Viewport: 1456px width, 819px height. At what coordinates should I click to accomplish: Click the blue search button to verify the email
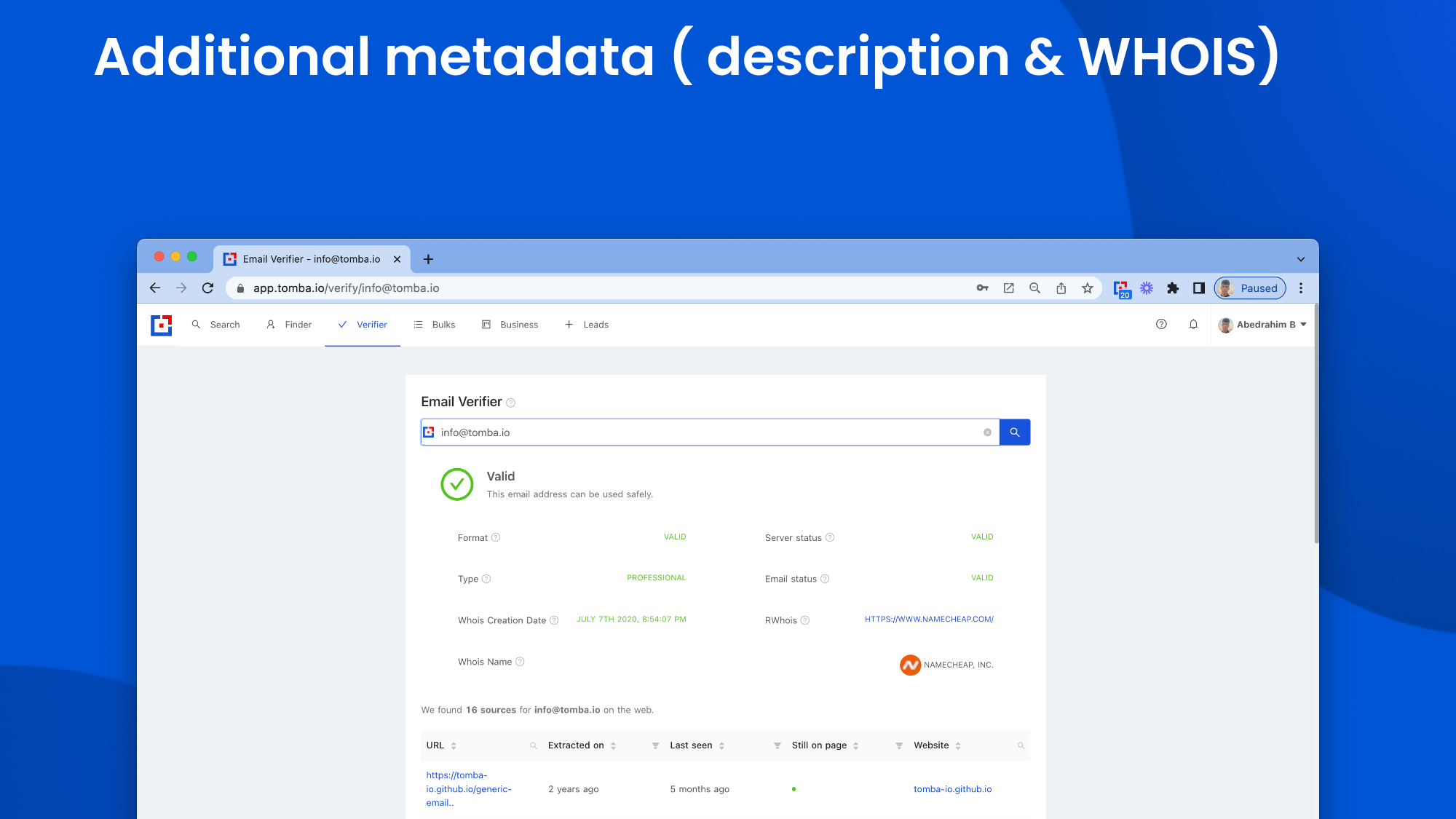pos(1015,432)
